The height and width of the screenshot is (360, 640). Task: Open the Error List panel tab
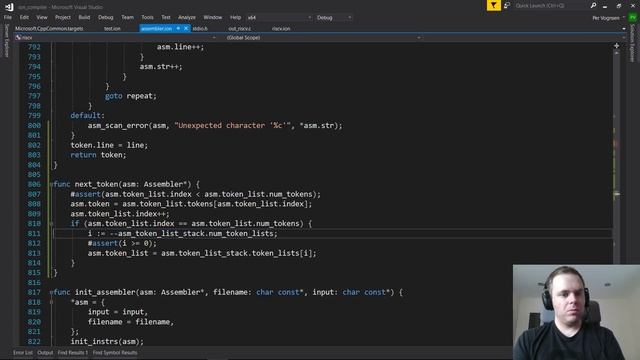point(22,353)
